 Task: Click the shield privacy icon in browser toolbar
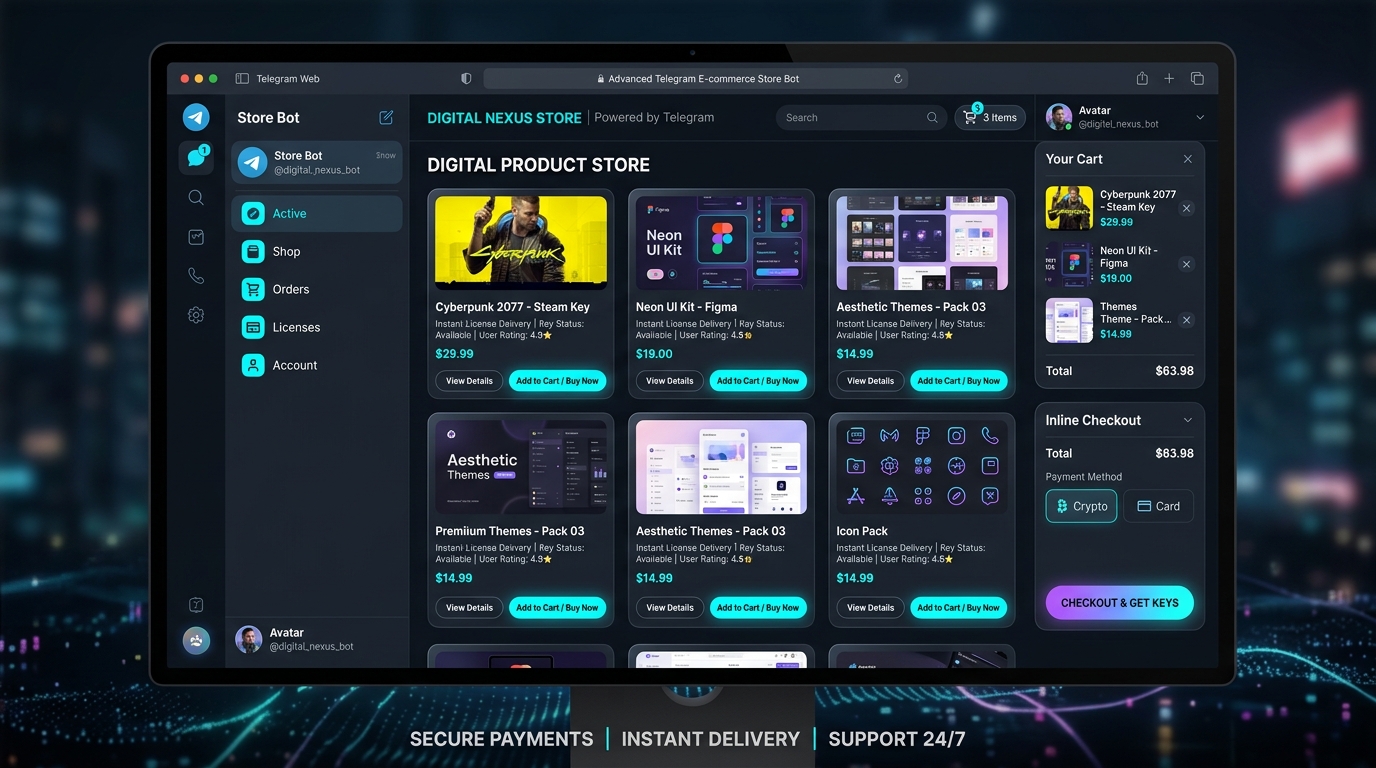(x=466, y=78)
